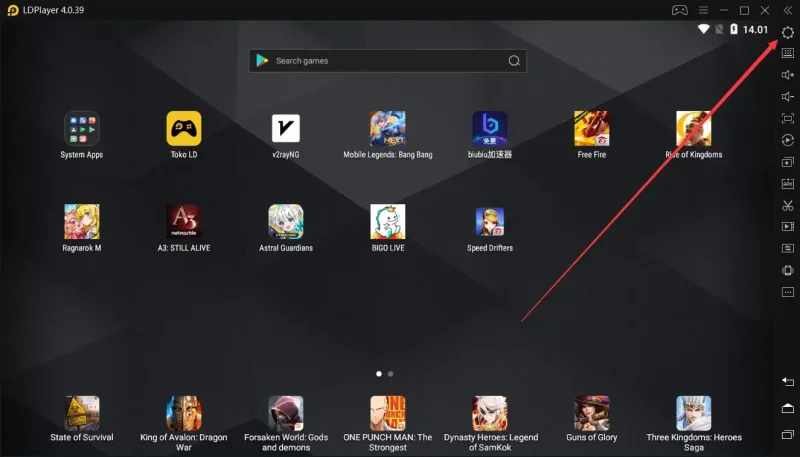Viewport: 800px width, 457px height.
Task: Click the Wi-Fi status icon
Action: [x=704, y=29]
